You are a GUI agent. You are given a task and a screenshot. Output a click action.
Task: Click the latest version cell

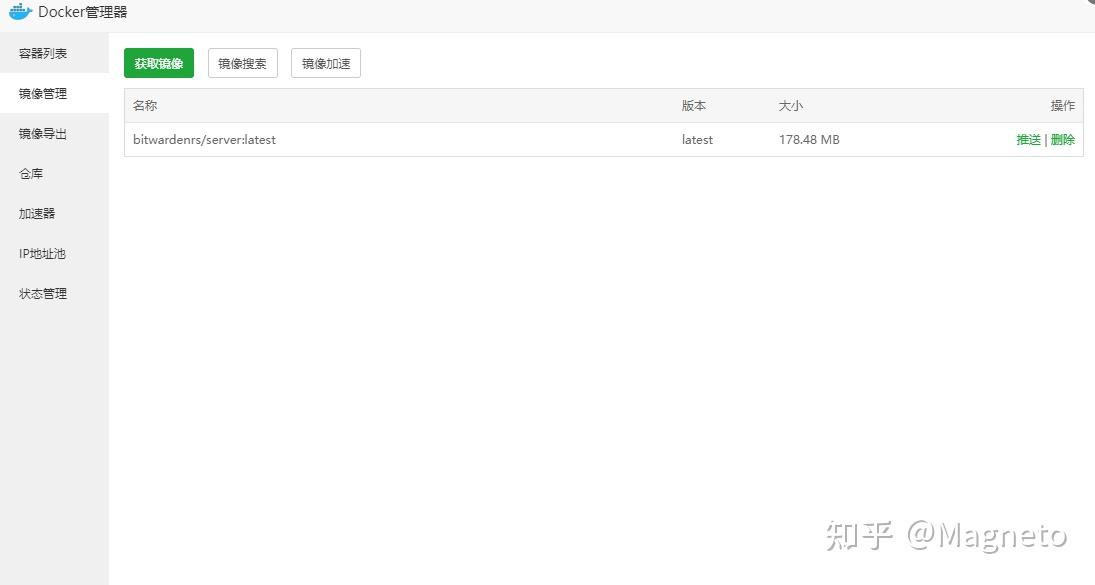[x=697, y=140]
